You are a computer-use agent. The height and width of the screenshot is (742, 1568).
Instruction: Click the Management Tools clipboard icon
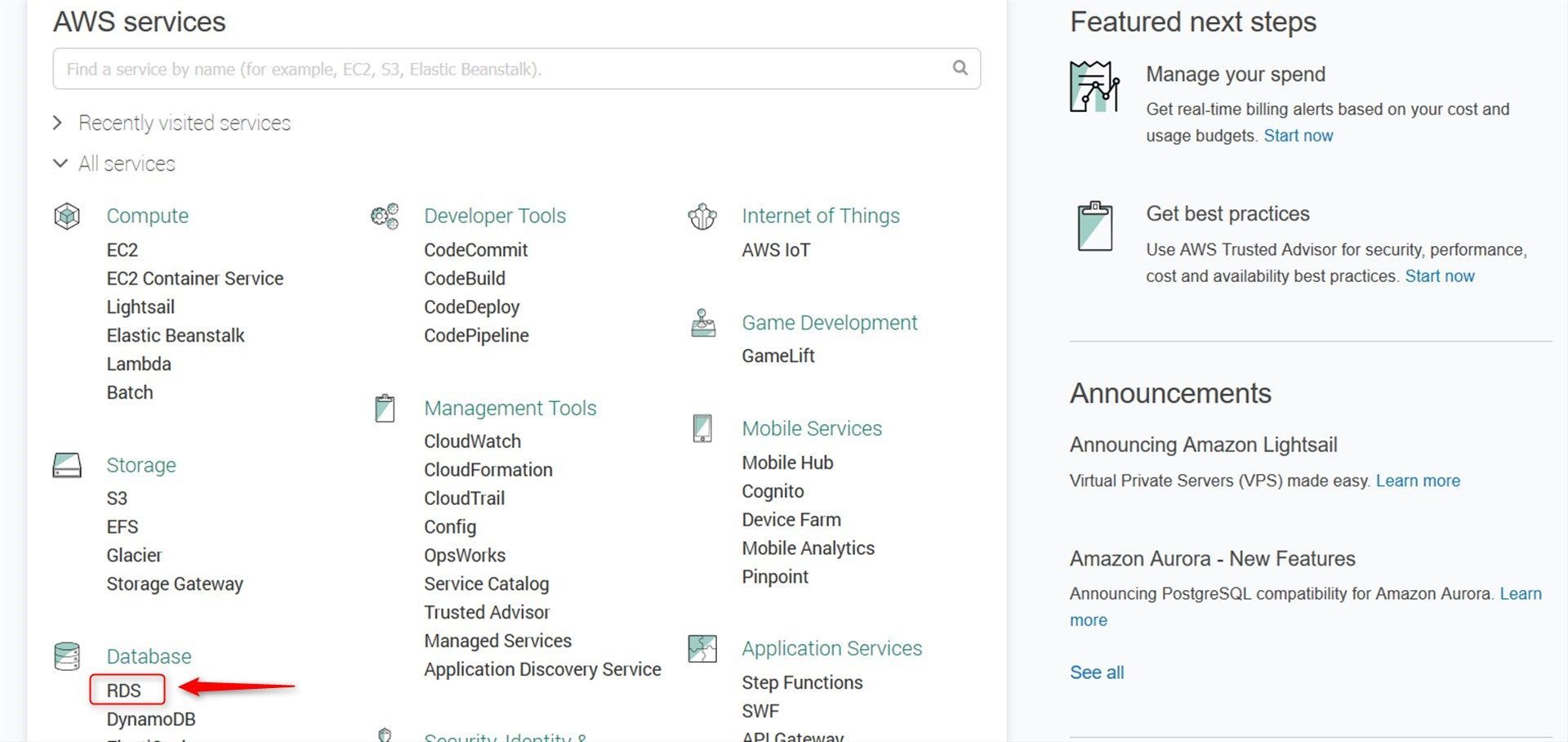[385, 408]
